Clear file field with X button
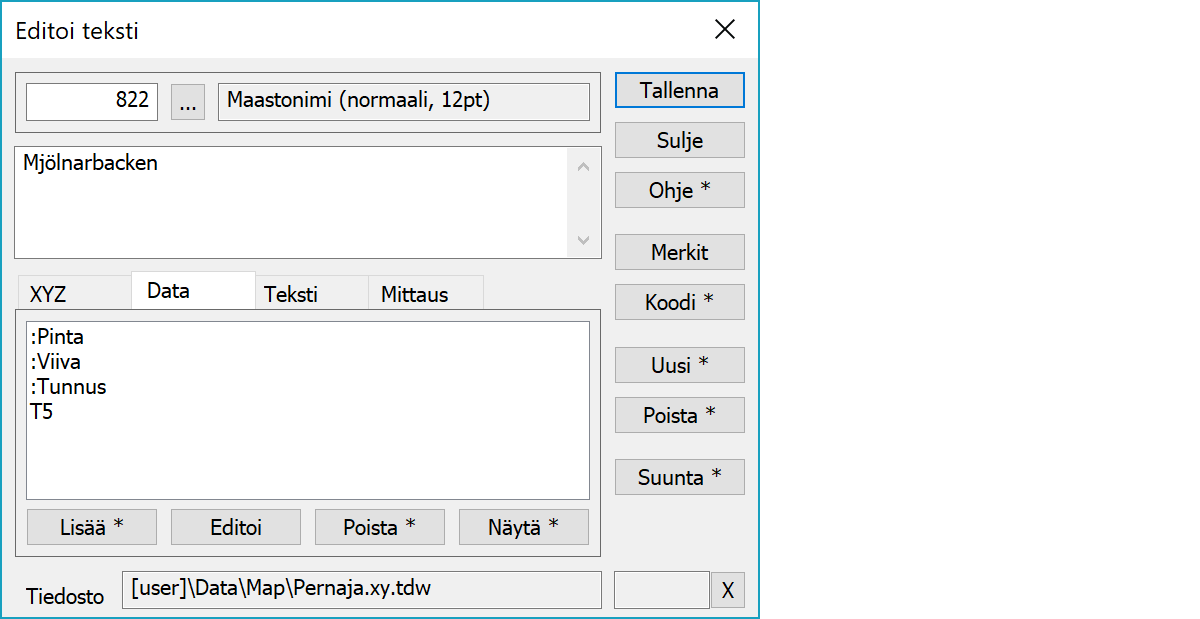Viewport: 1200px width, 619px height. (x=727, y=591)
